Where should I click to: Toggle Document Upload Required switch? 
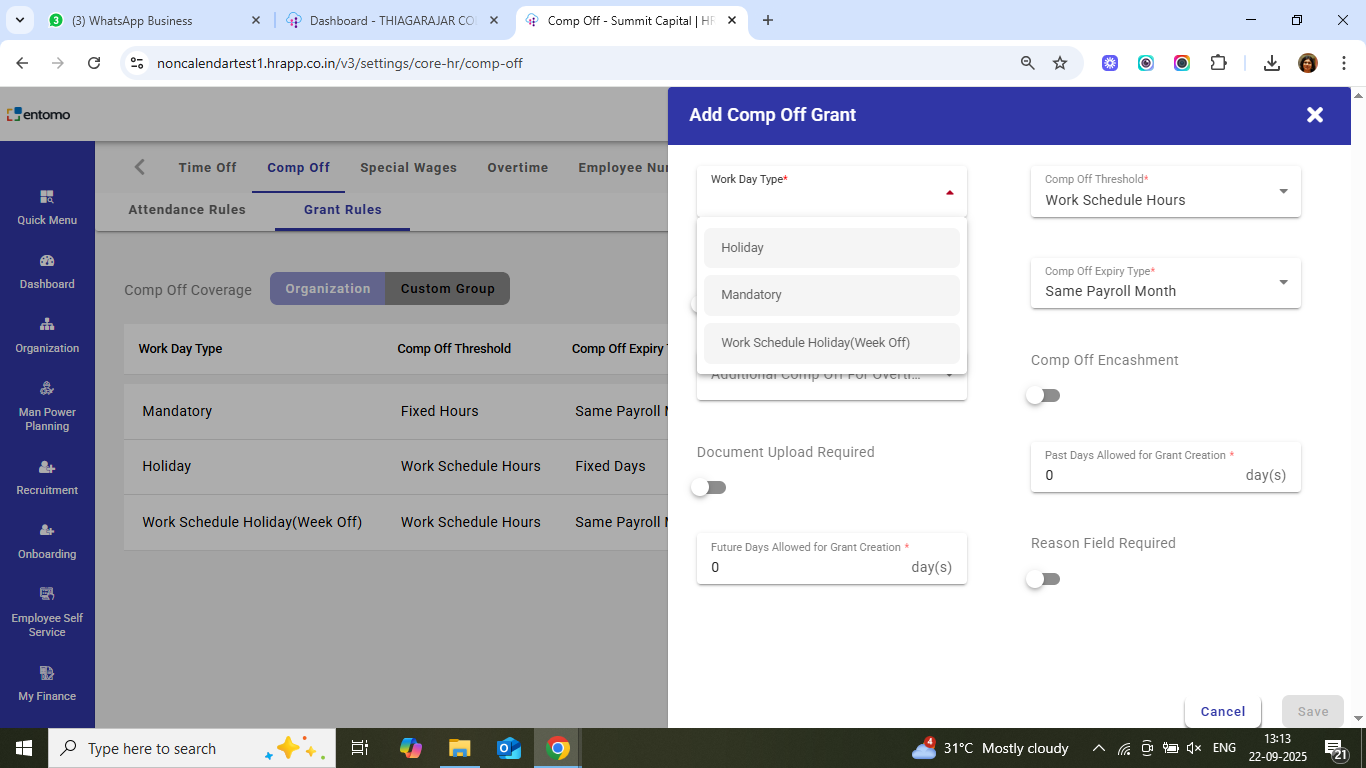click(709, 488)
